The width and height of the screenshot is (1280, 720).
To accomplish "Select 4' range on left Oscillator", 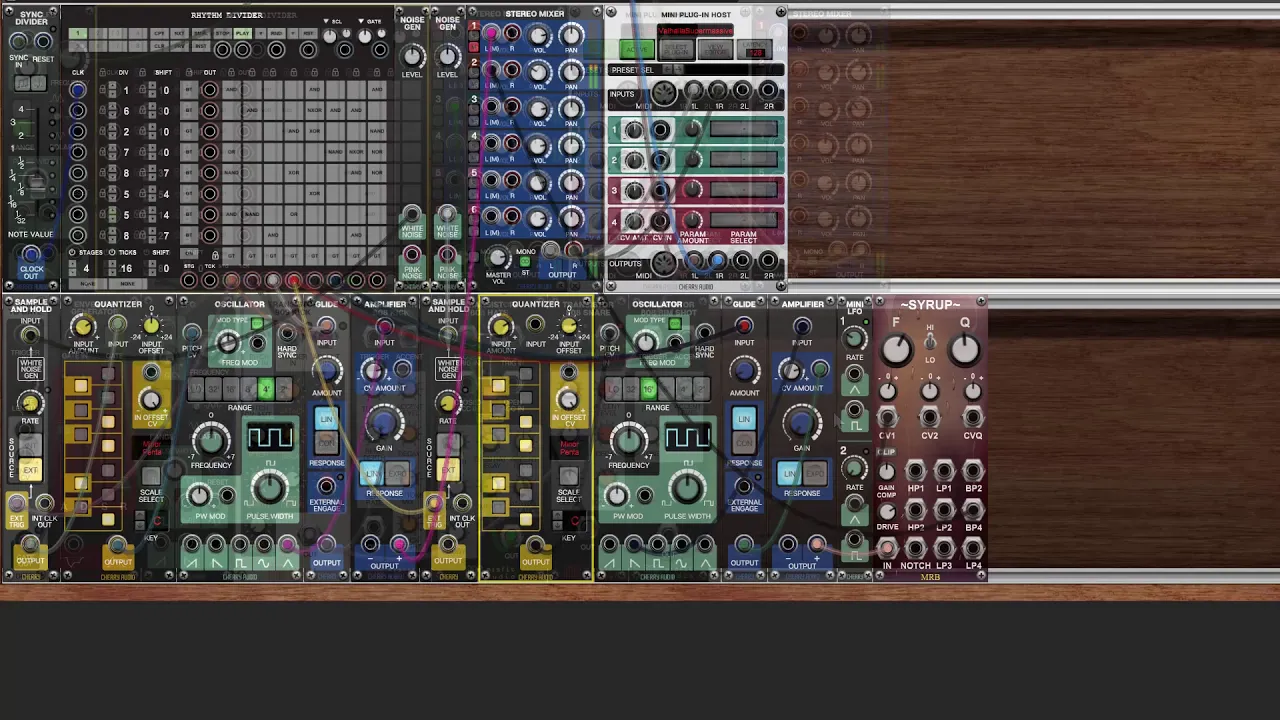I will (x=265, y=389).
